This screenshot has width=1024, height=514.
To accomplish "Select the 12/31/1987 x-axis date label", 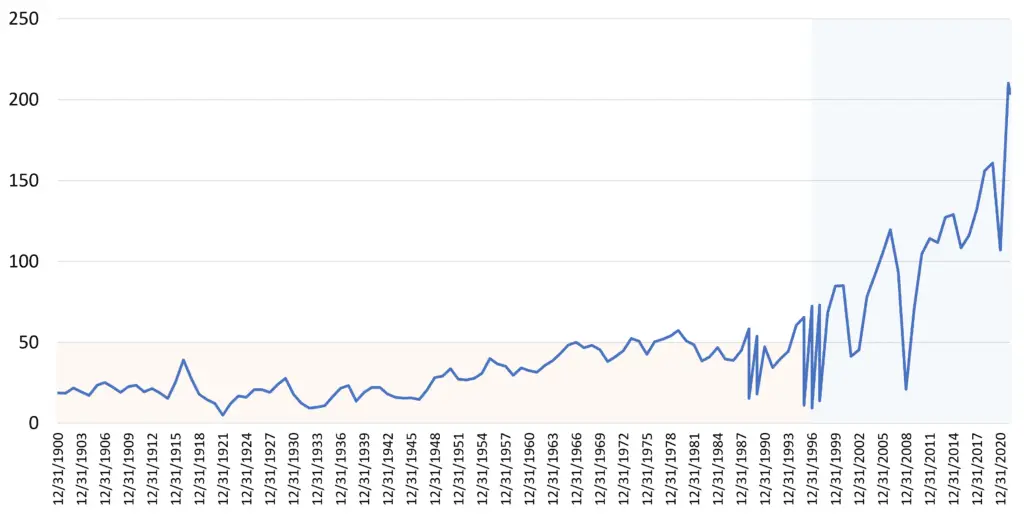I will 742,468.
